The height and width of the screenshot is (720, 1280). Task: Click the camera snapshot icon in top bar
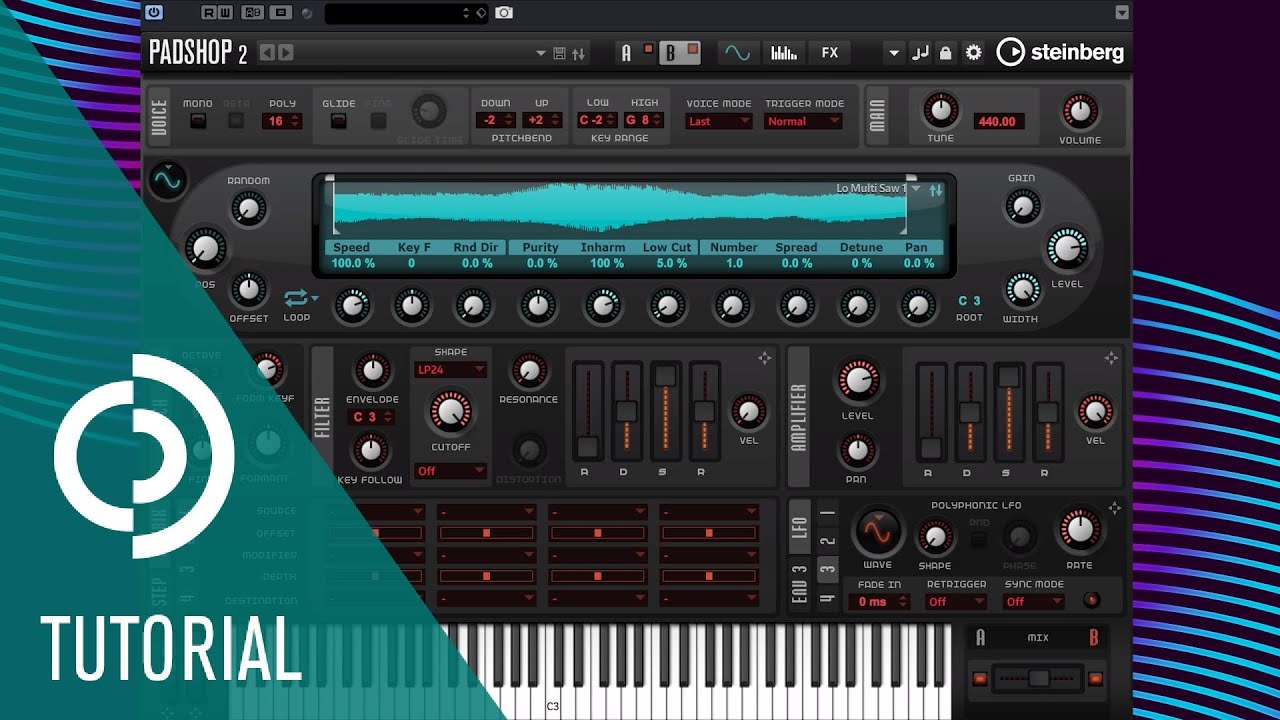tap(505, 13)
